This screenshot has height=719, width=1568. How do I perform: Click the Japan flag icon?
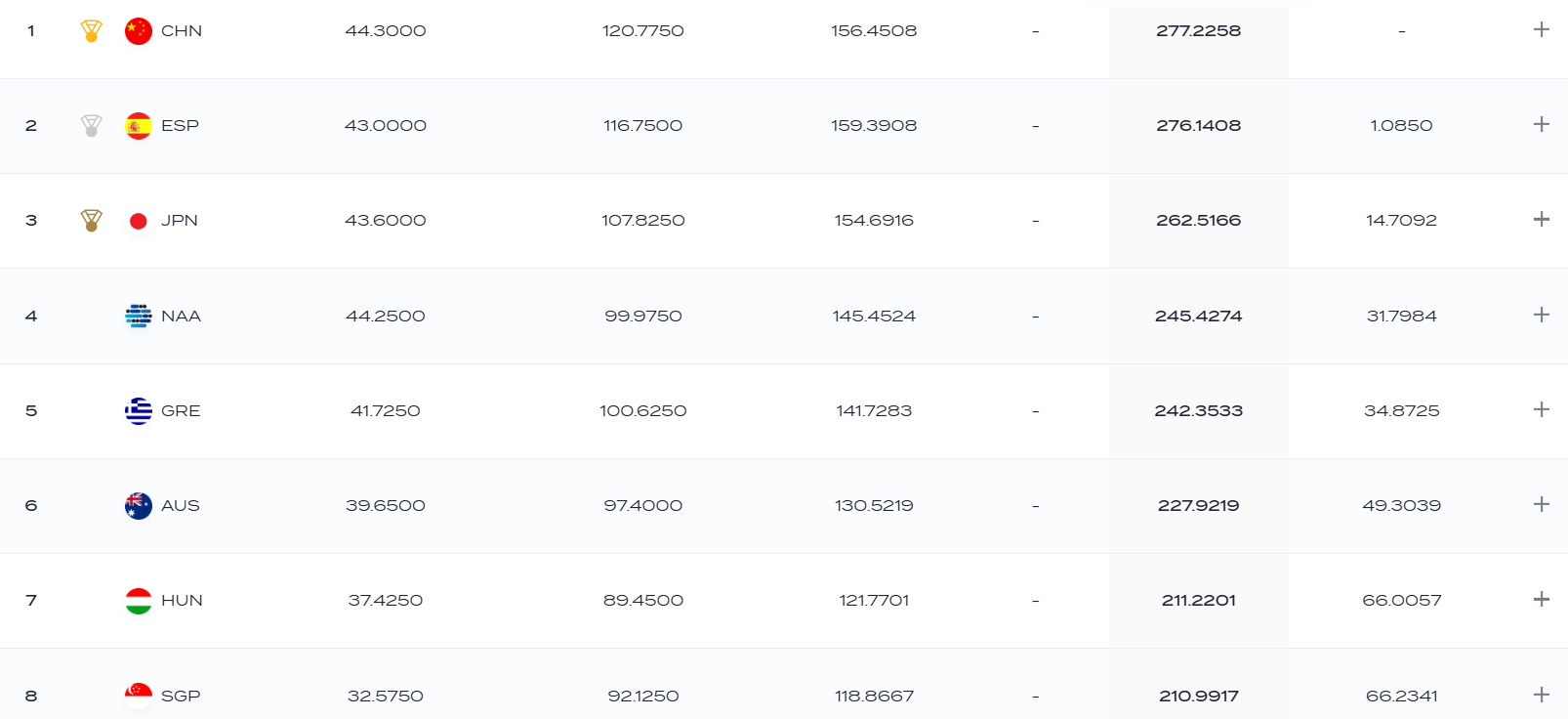pos(139,221)
